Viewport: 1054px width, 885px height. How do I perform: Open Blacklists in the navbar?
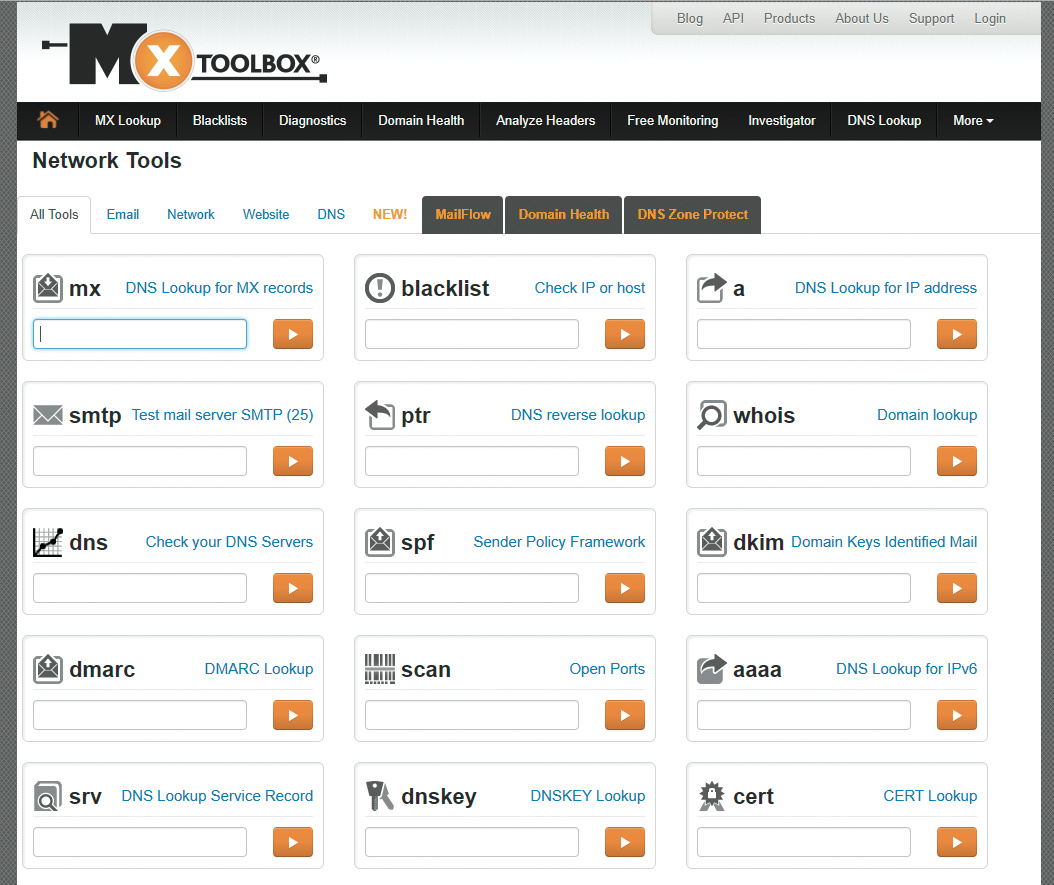point(220,120)
